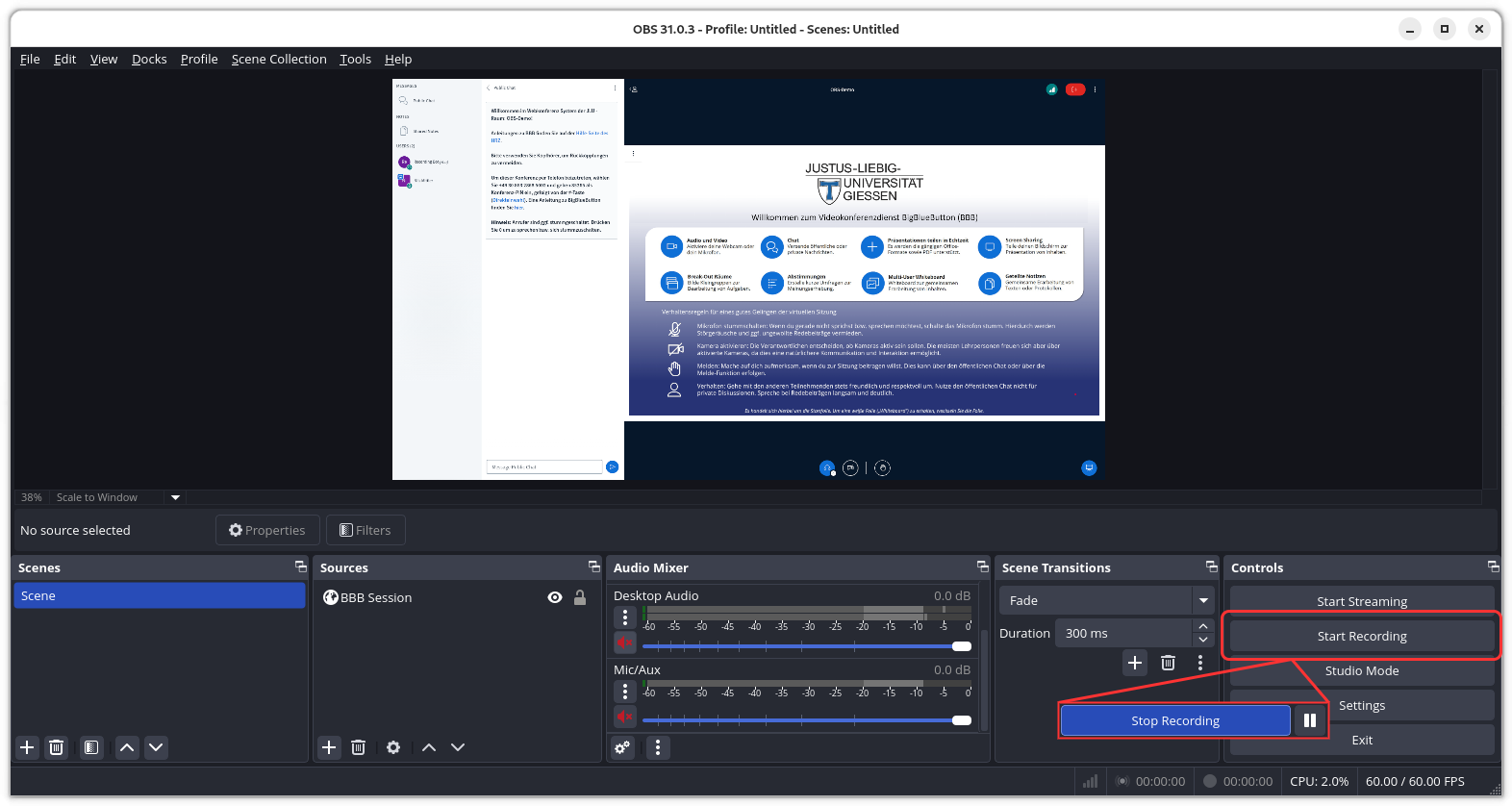1512x806 pixels.
Task: Unmute Desktop Audio speaker icon
Action: click(x=625, y=642)
